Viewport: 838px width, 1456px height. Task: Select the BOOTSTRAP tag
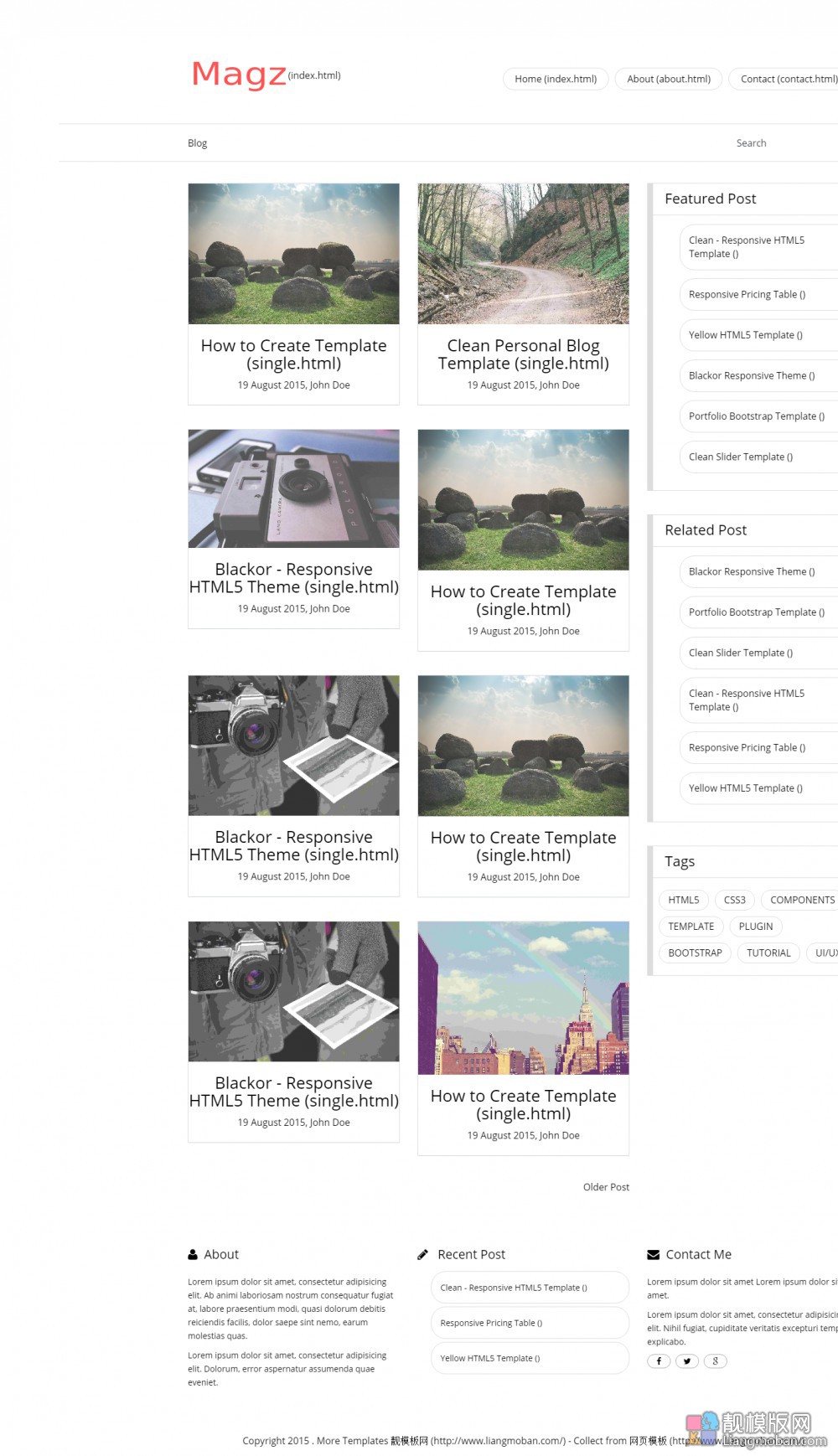tap(696, 953)
